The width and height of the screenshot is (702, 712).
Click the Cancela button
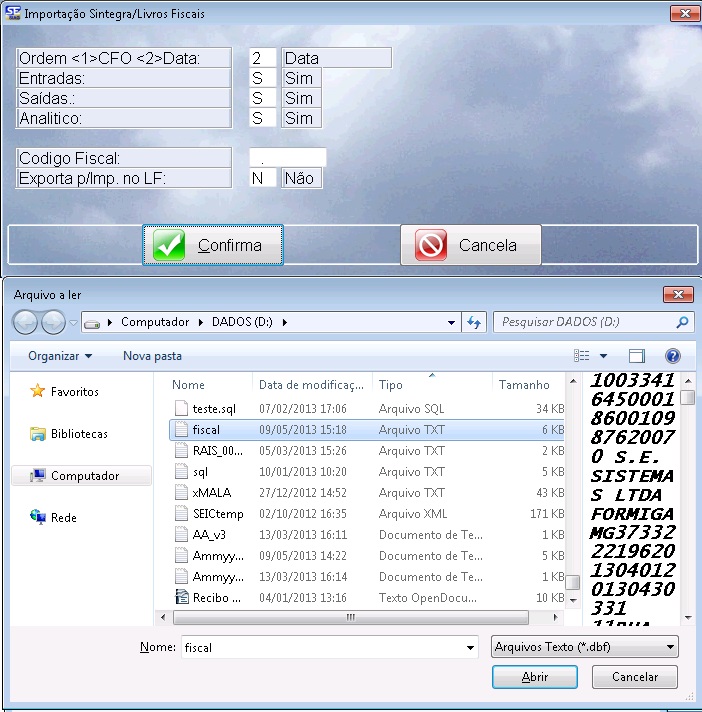(471, 245)
